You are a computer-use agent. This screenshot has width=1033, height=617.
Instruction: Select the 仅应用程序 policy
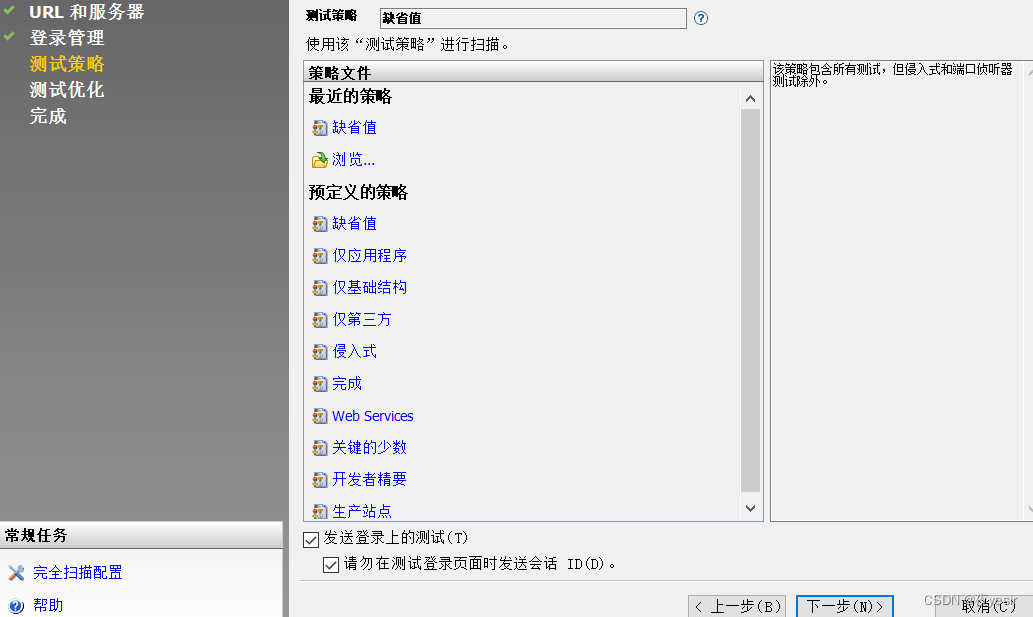pos(370,255)
